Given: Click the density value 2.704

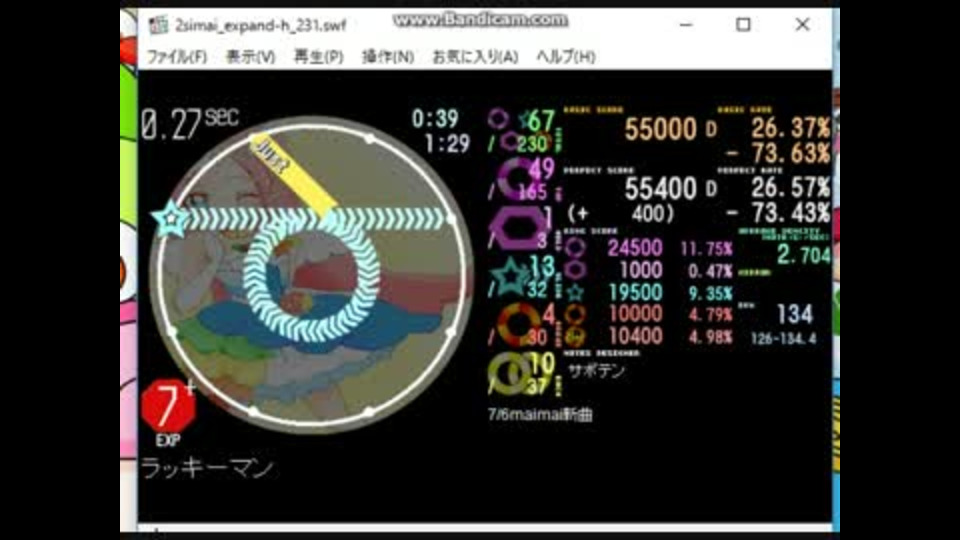Looking at the screenshot, I should coord(804,255).
